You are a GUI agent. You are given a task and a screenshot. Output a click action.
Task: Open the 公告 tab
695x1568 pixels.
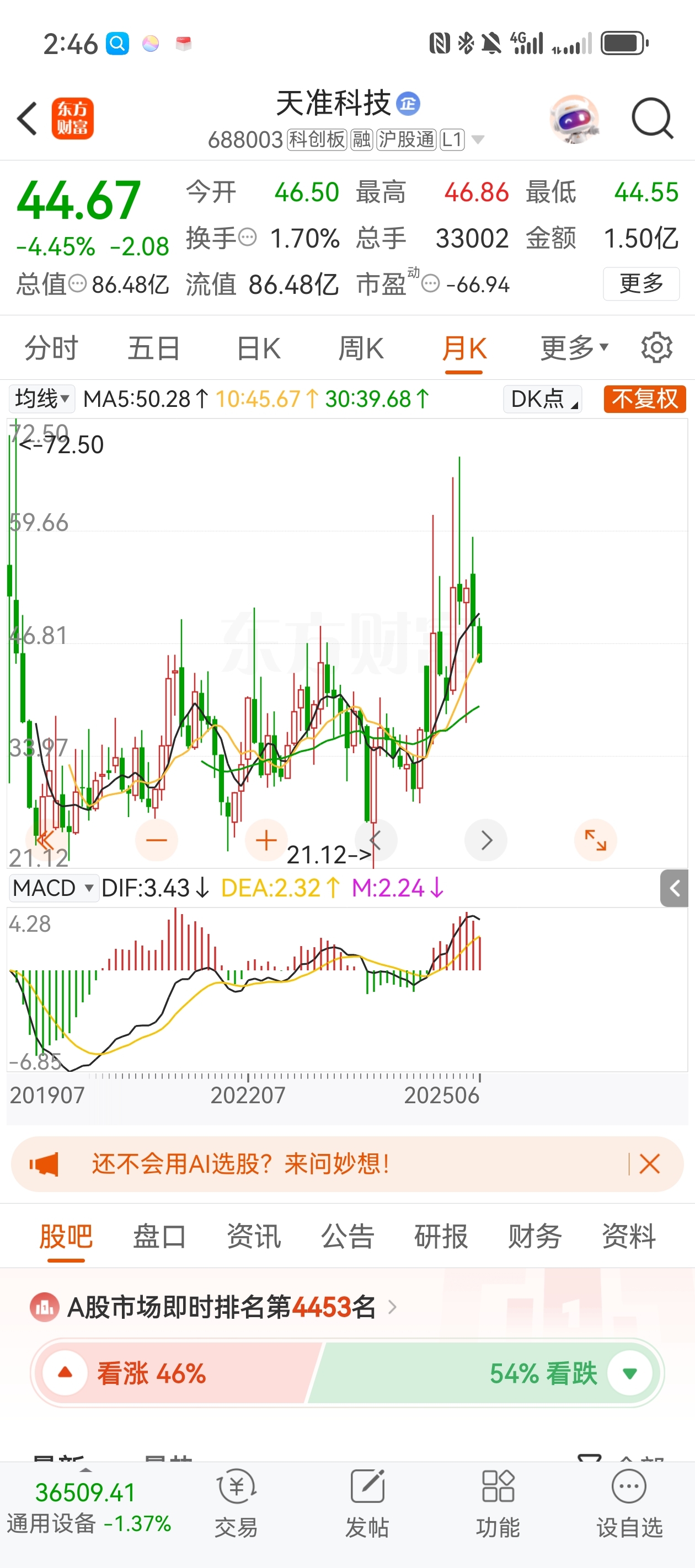point(347,1236)
